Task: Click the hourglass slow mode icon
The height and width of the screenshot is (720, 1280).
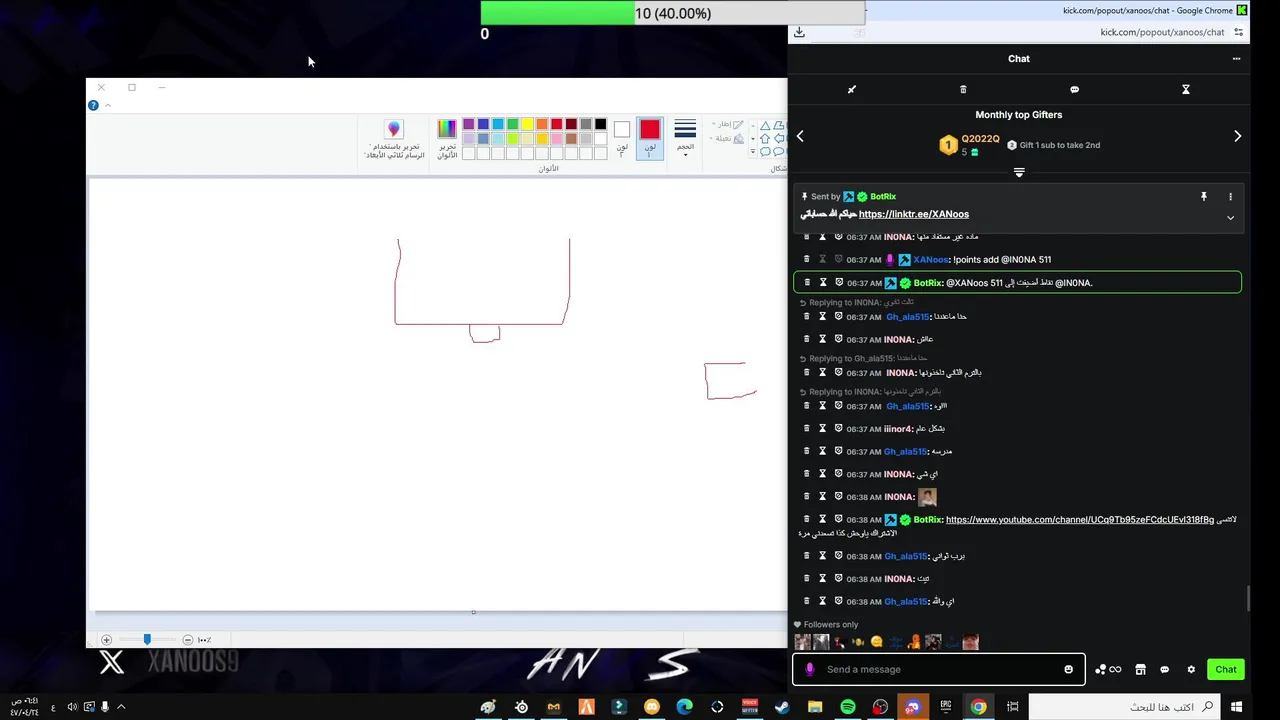Action: tap(1186, 90)
